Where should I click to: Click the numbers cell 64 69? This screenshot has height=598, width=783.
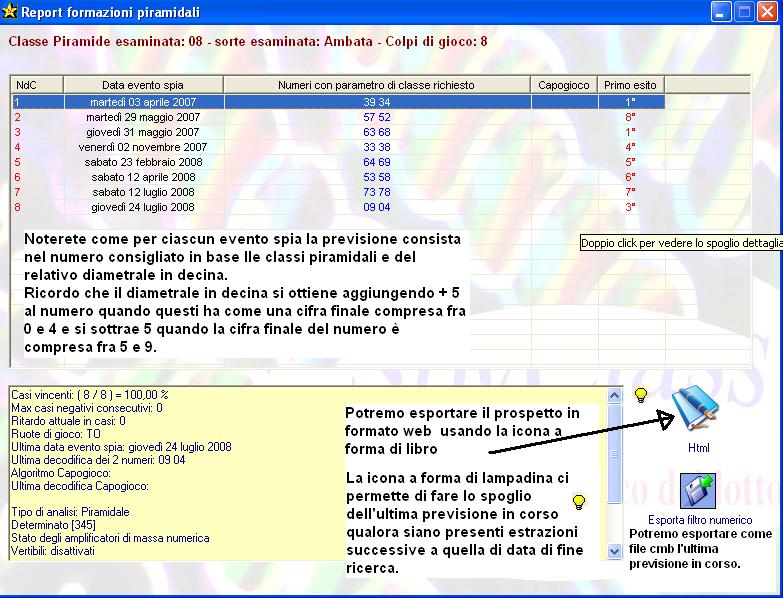click(x=377, y=162)
